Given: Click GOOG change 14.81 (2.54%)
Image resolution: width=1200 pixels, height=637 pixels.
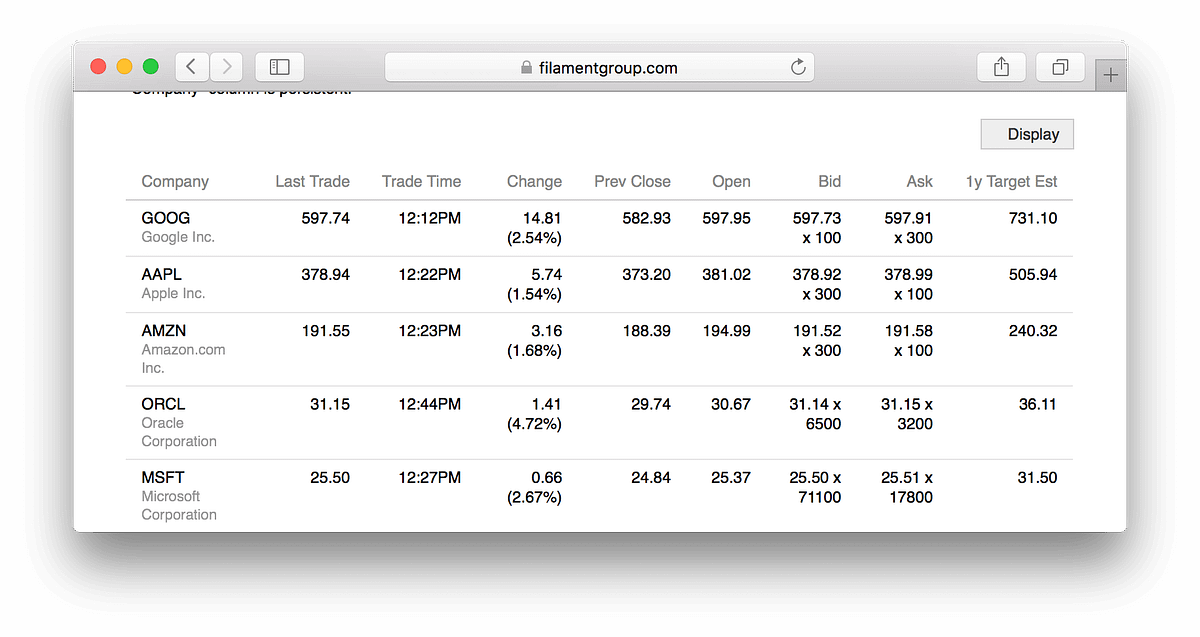Looking at the screenshot, I should pos(535,228).
